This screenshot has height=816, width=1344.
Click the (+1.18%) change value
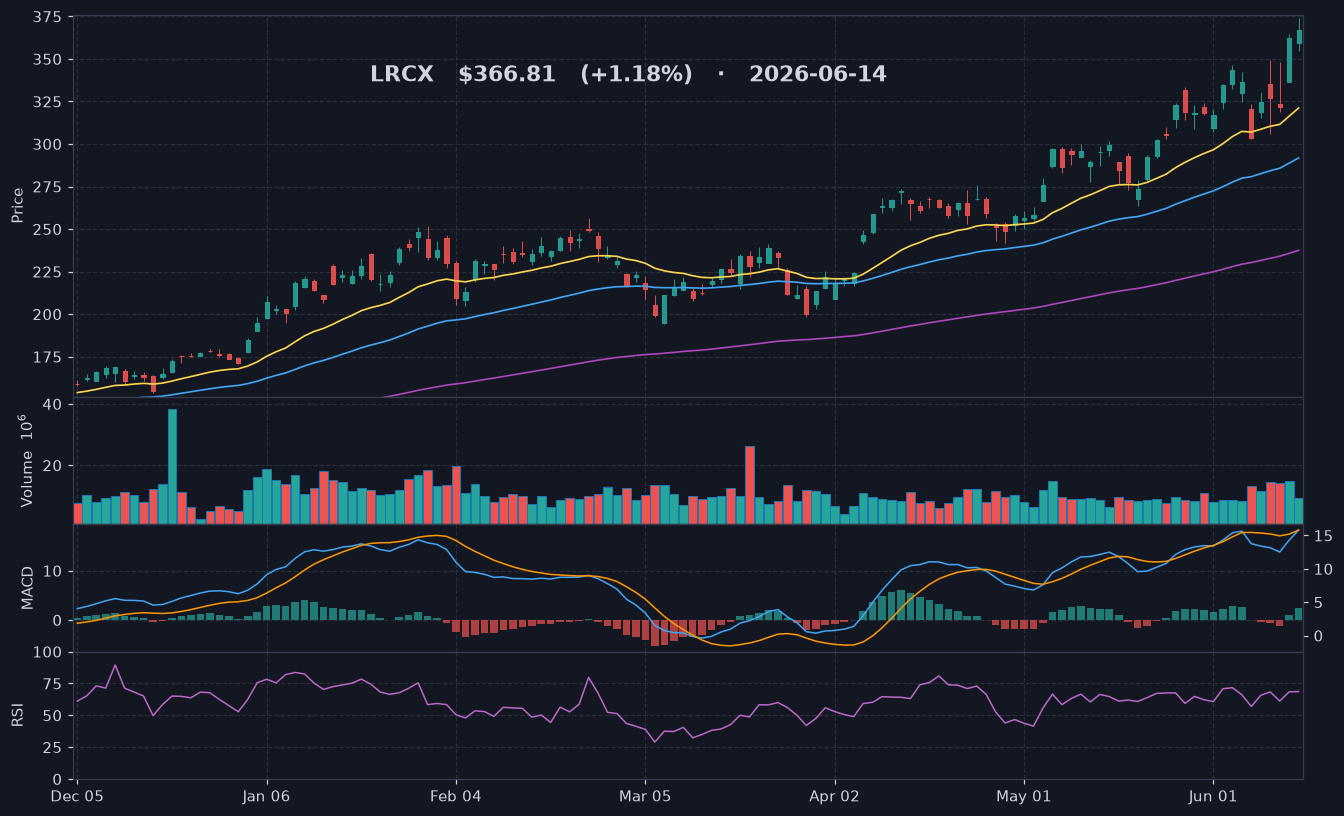(x=636, y=75)
